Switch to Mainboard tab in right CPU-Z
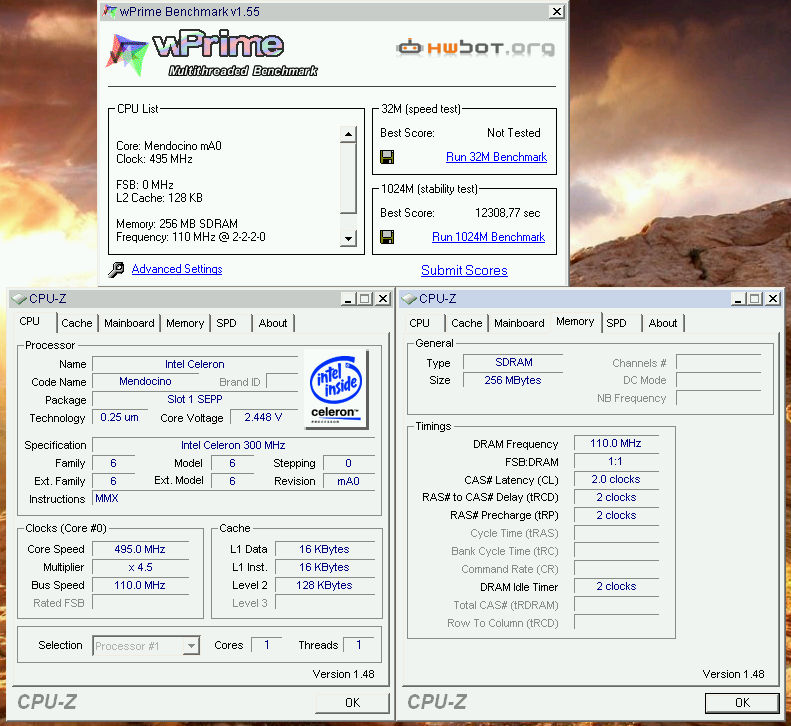This screenshot has height=726, width=791. tap(519, 323)
